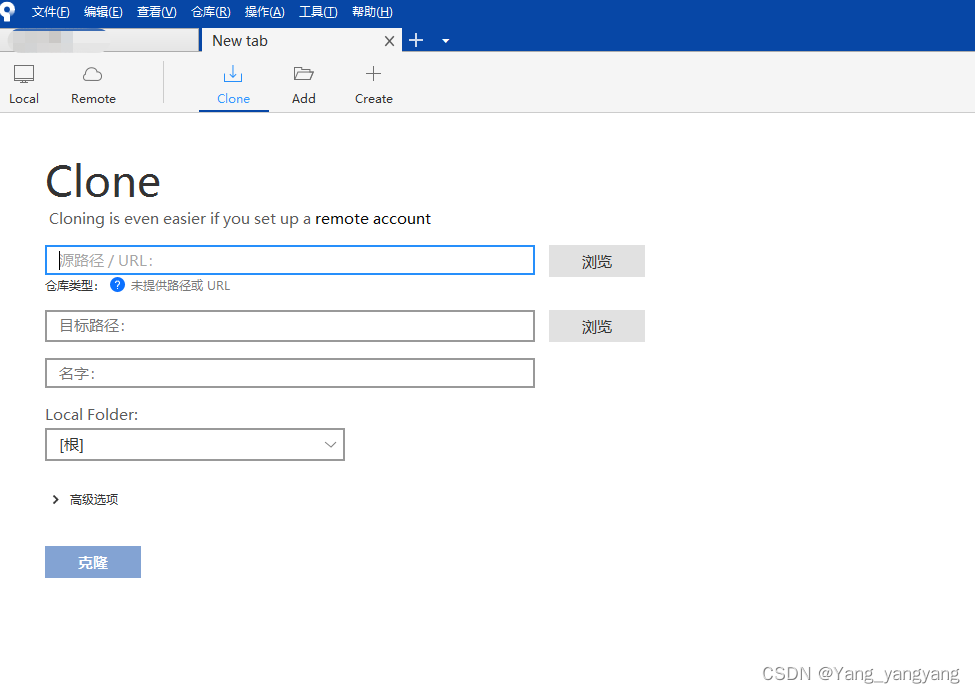This screenshot has height=693, width=975.
Task: Click the repository type help icon
Action: [117, 285]
